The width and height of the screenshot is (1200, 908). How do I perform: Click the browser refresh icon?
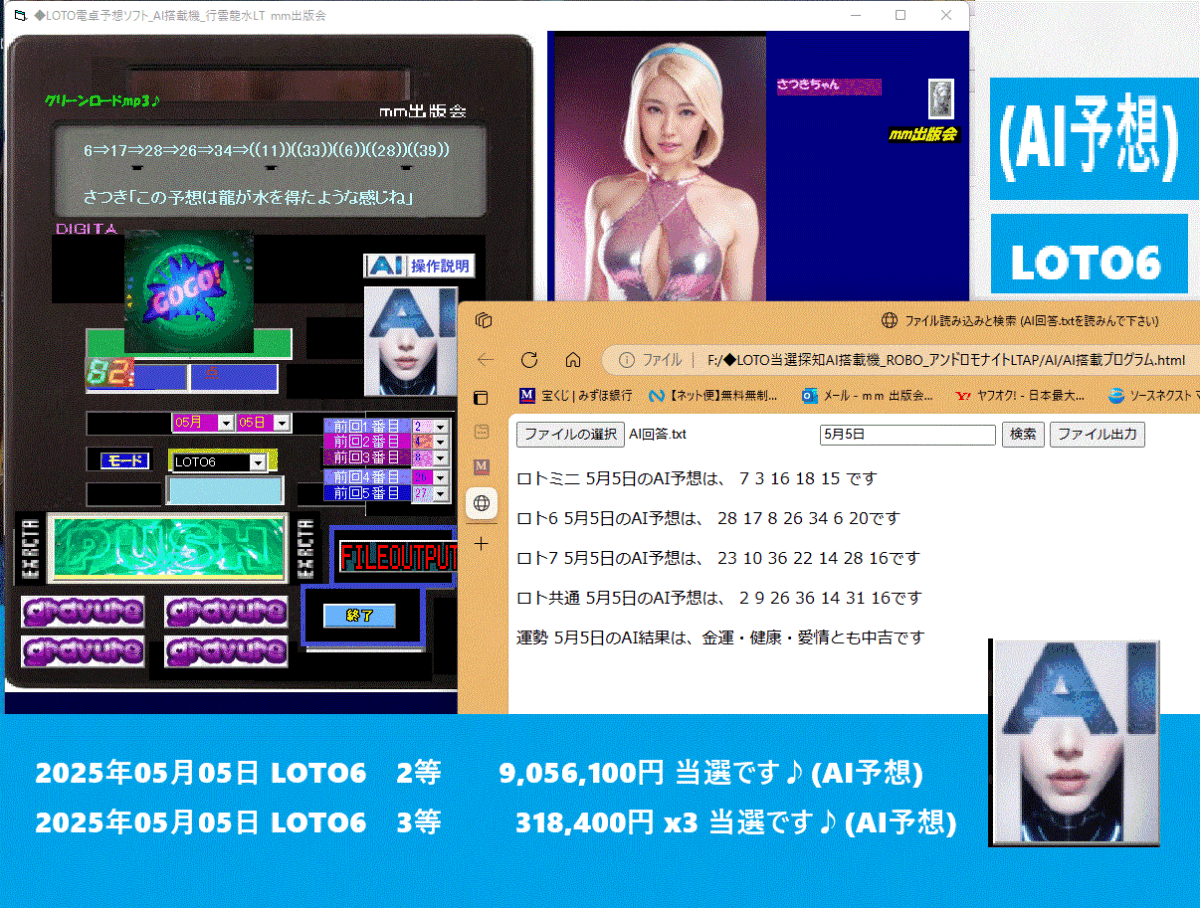530,360
